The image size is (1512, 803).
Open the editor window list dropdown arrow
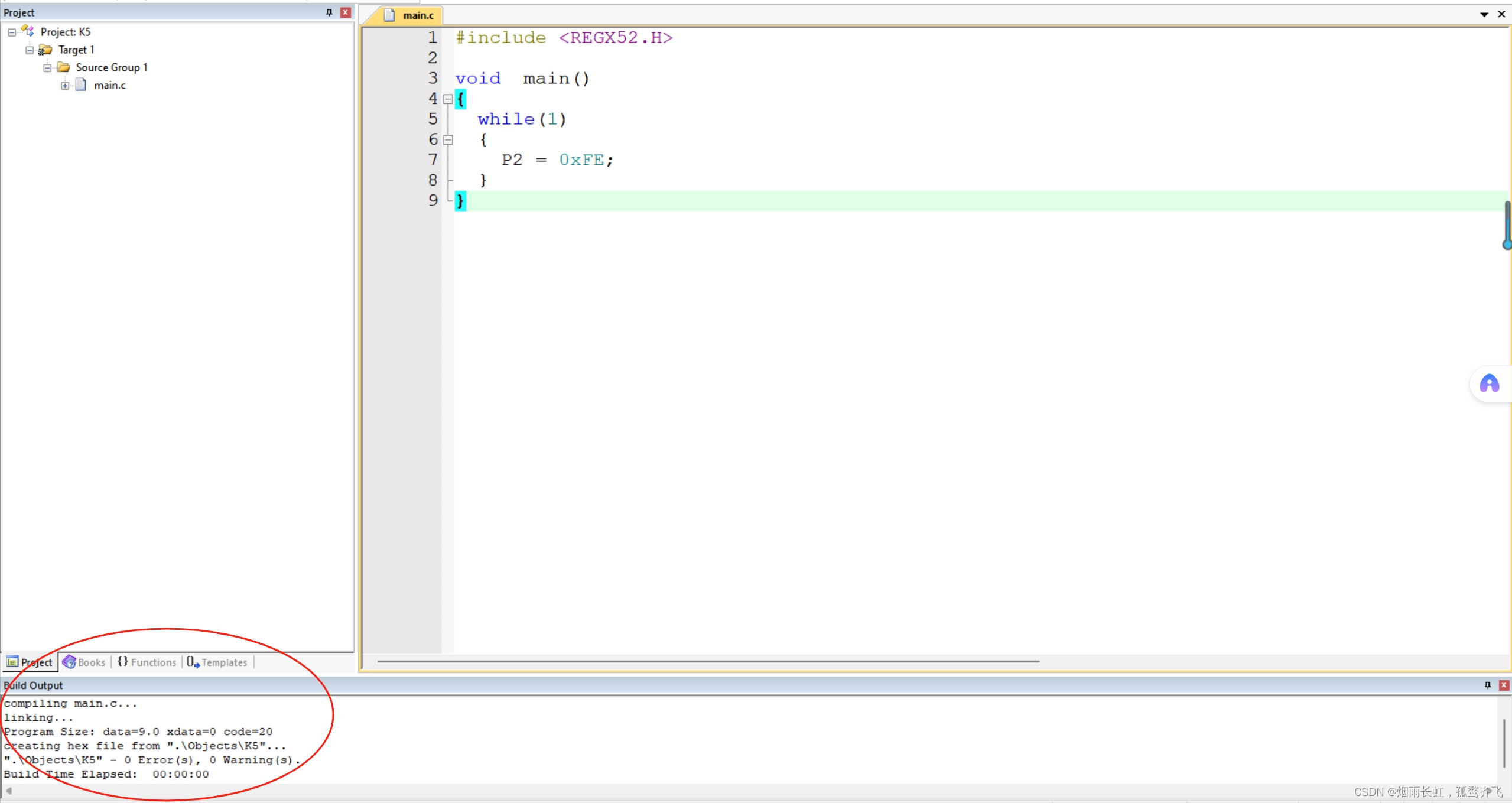(1484, 14)
